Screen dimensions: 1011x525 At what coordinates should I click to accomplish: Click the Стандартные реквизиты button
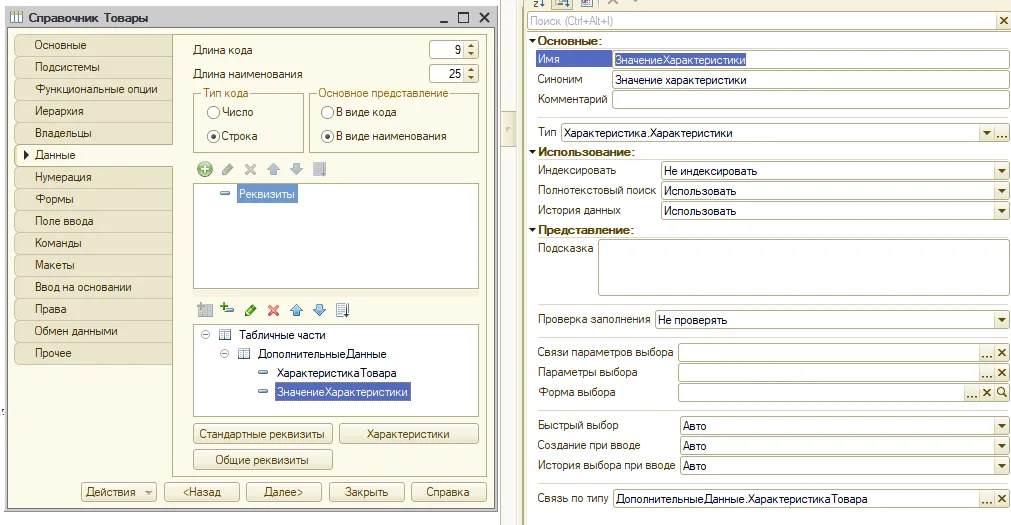[262, 434]
